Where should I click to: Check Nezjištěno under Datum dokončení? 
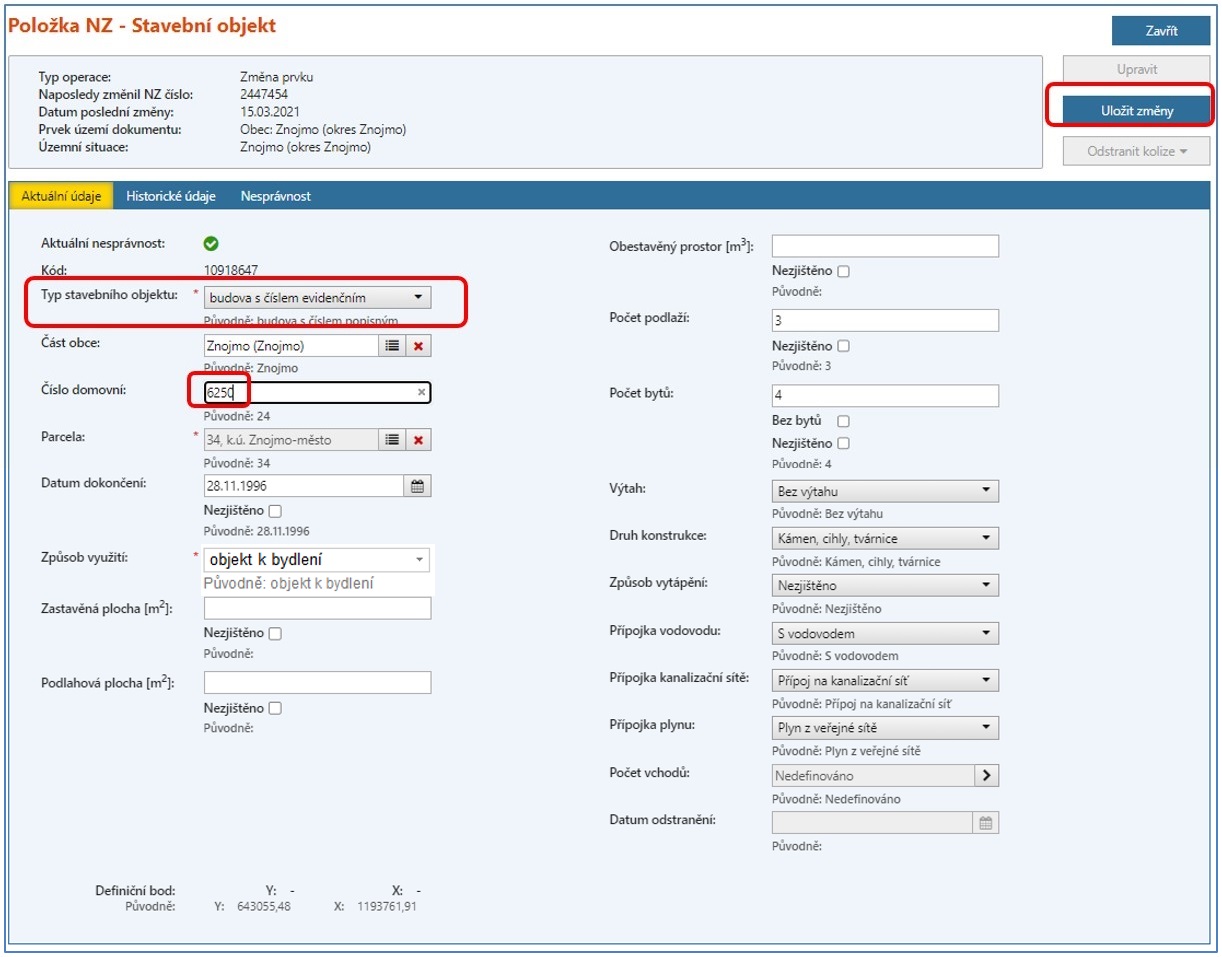point(275,511)
